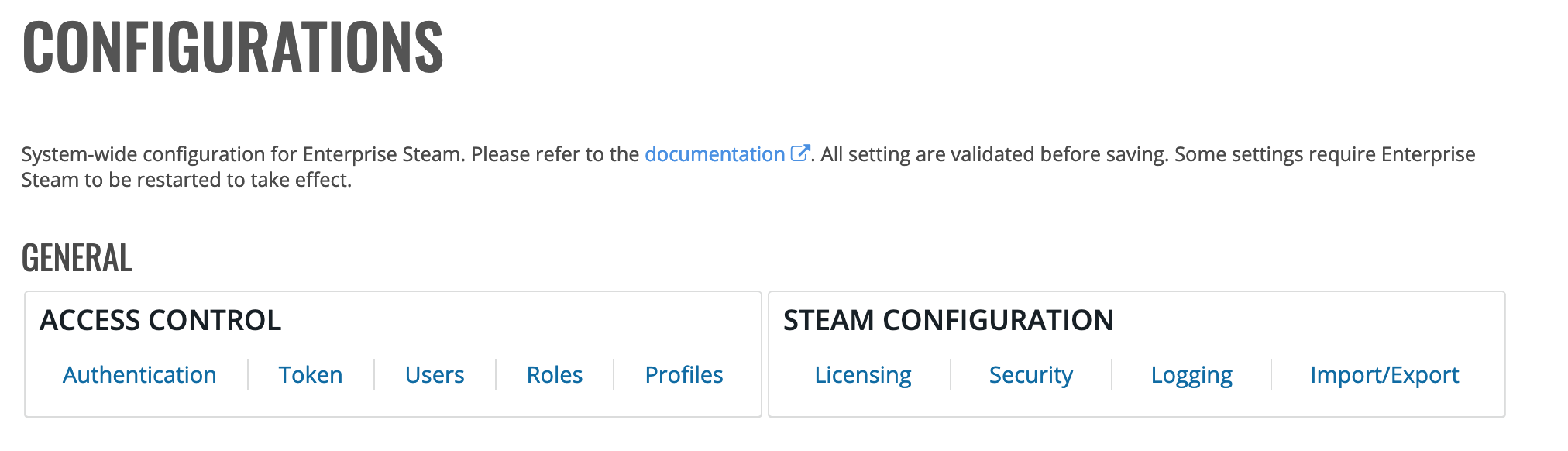Click the divider between Logging and Import/Export

[1271, 374]
